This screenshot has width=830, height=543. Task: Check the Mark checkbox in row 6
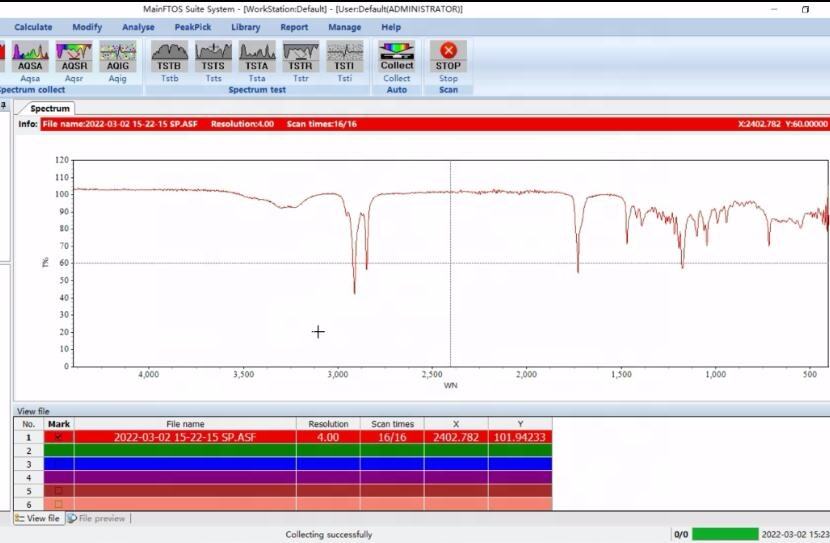(59, 504)
